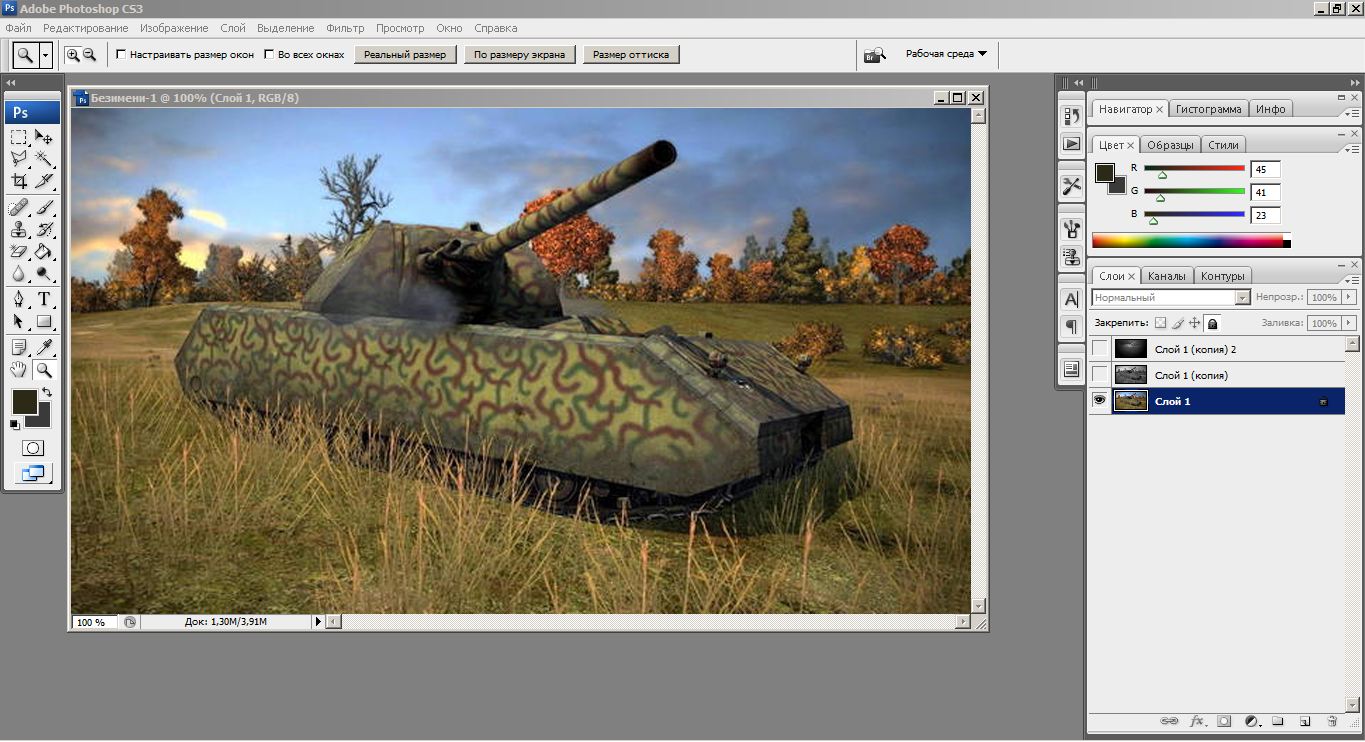Open the blend mode dropdown Нормальный

1171,297
